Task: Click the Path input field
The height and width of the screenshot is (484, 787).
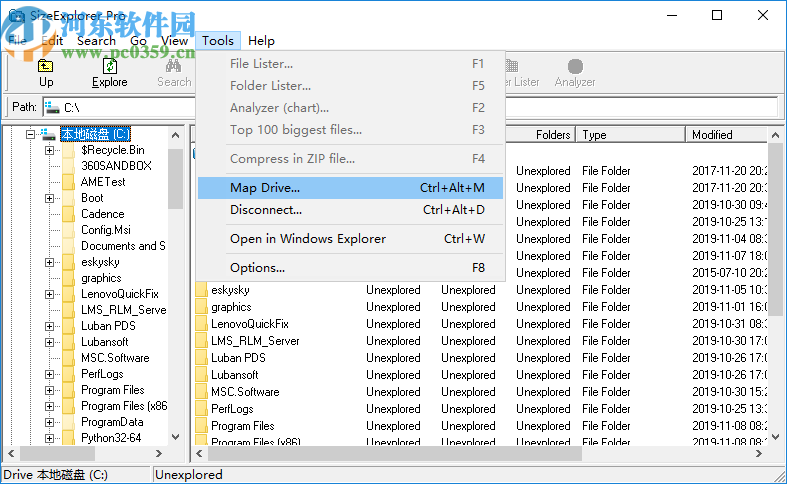Action: point(411,107)
